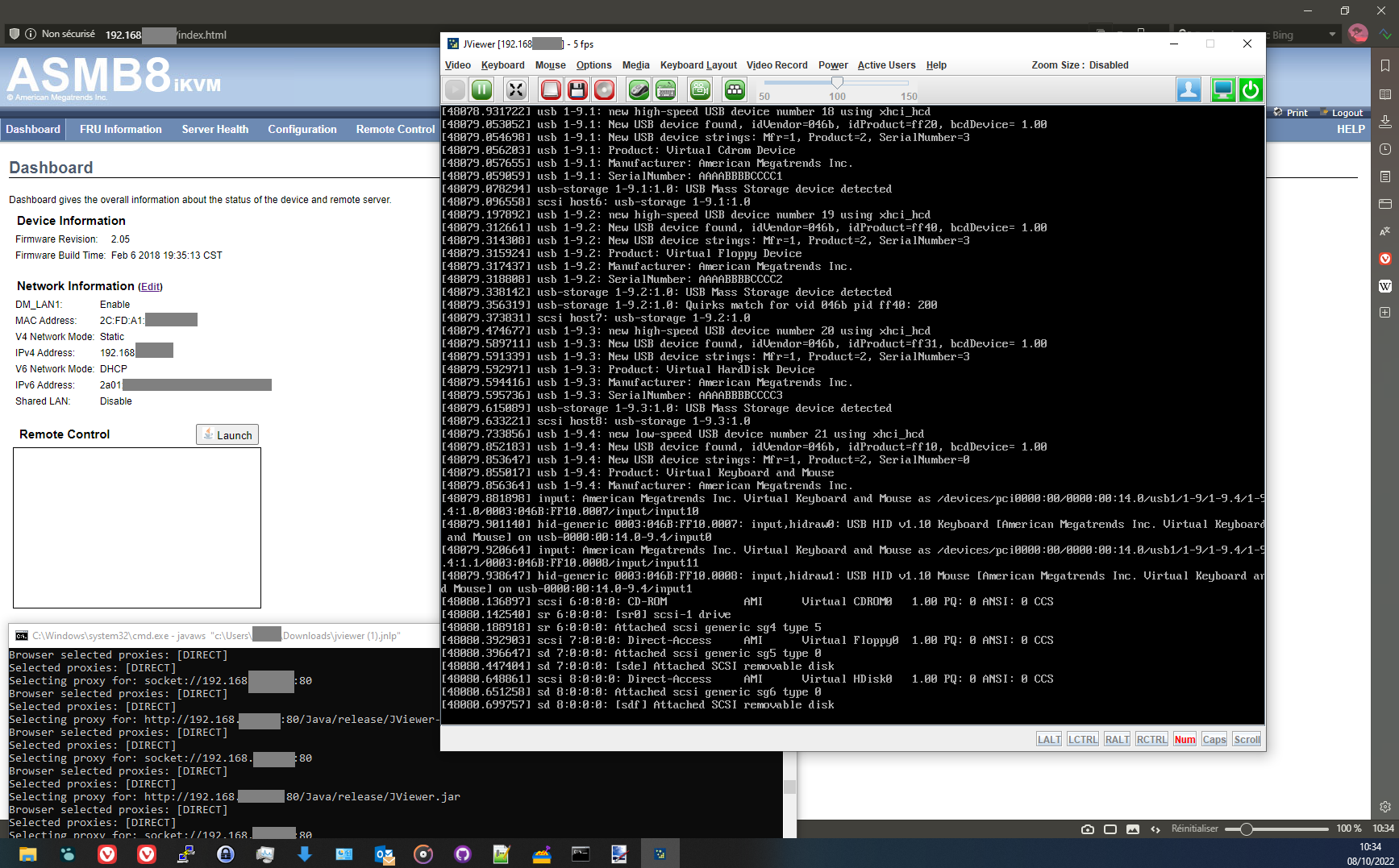The height and width of the screenshot is (868, 1399).
Task: Click the full screen toggle icon in JViewer
Action: click(515, 89)
